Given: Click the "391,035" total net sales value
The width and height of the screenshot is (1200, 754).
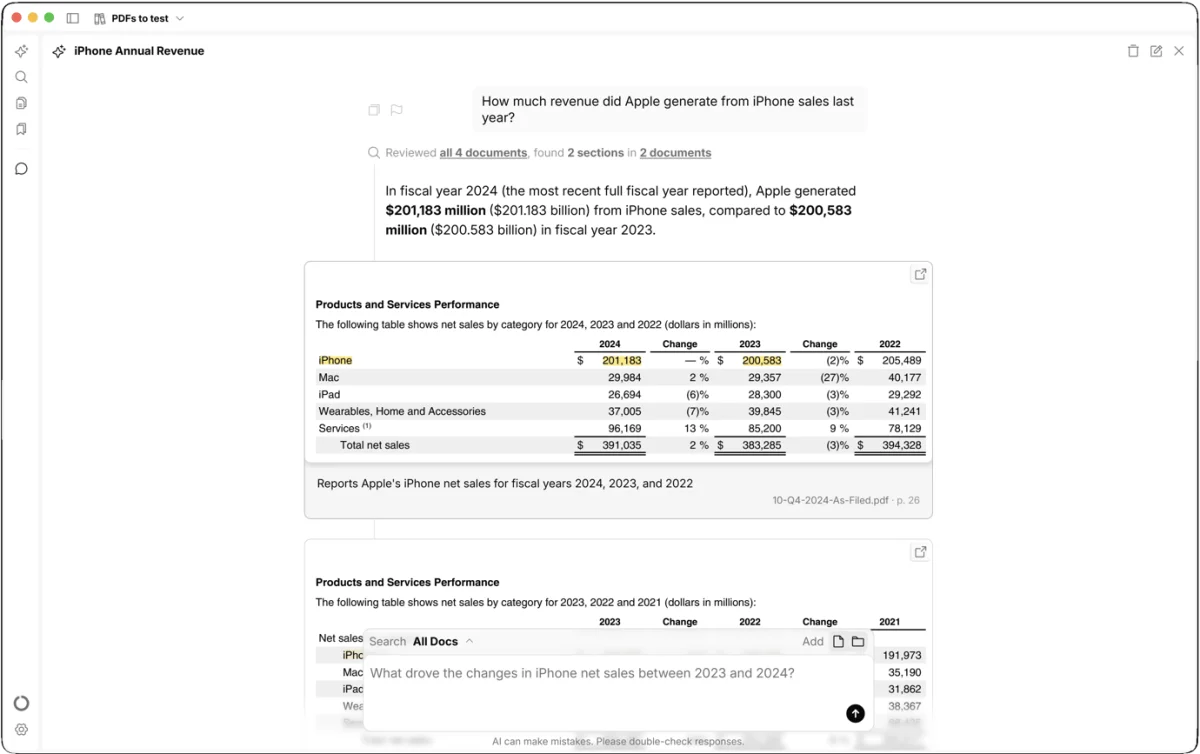Looking at the screenshot, I should (x=621, y=445).
